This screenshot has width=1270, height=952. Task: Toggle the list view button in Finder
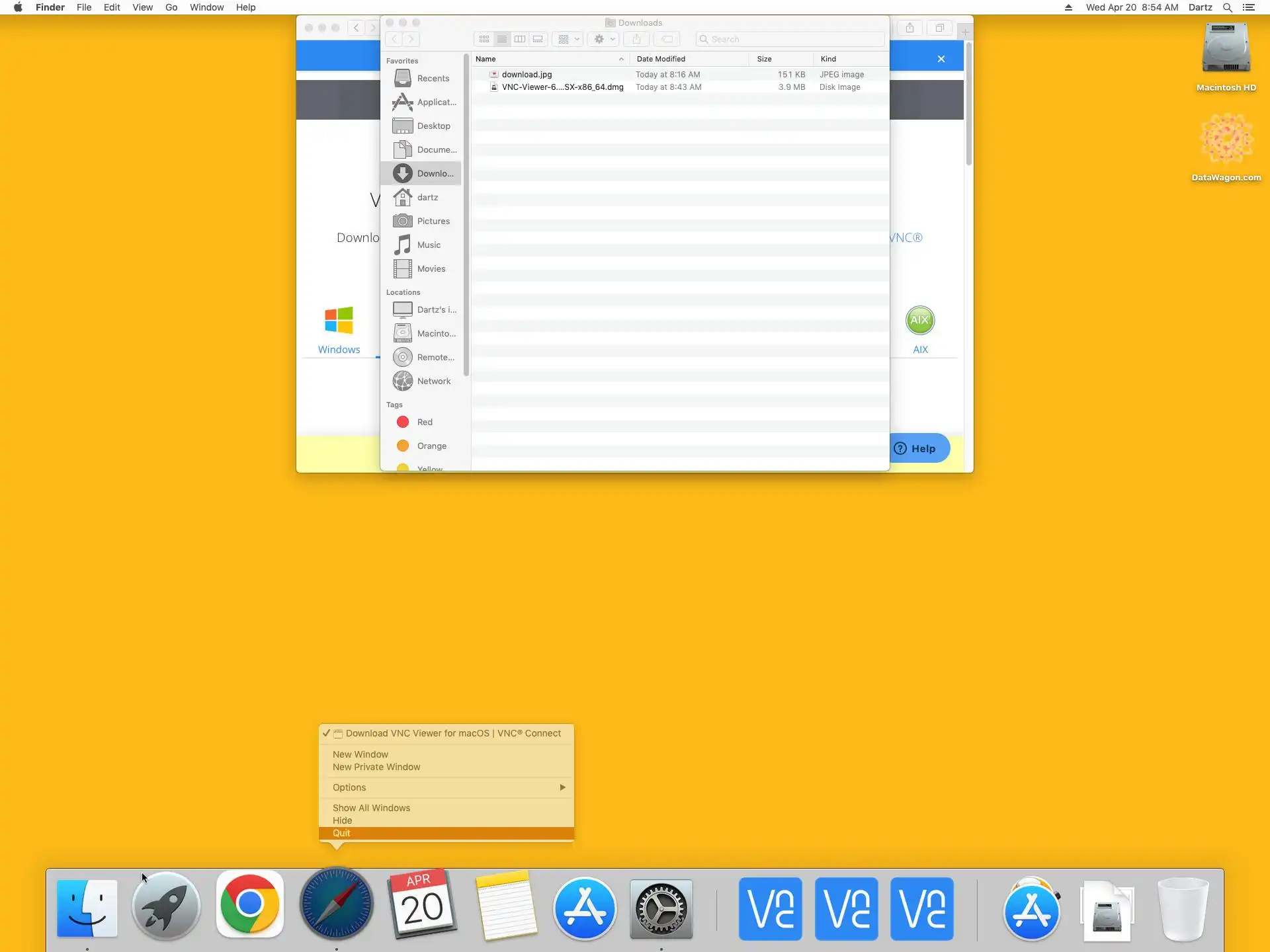click(x=502, y=39)
